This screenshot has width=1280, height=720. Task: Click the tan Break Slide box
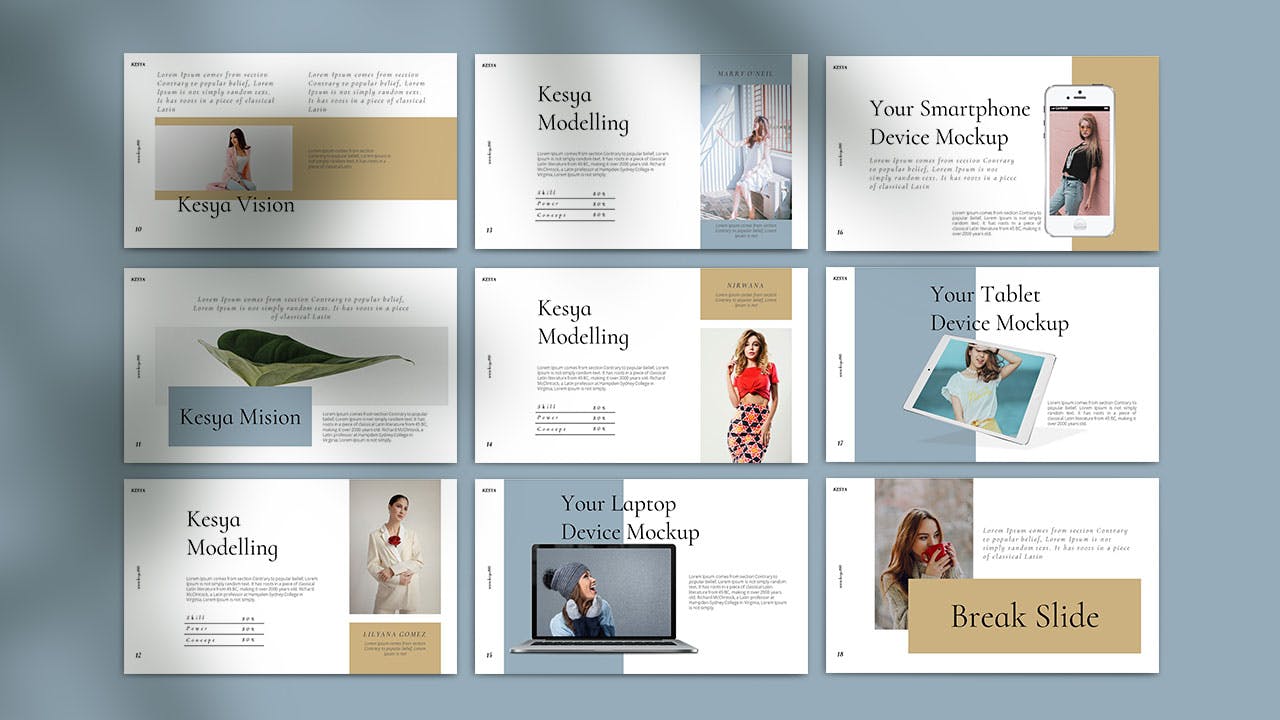[1024, 616]
